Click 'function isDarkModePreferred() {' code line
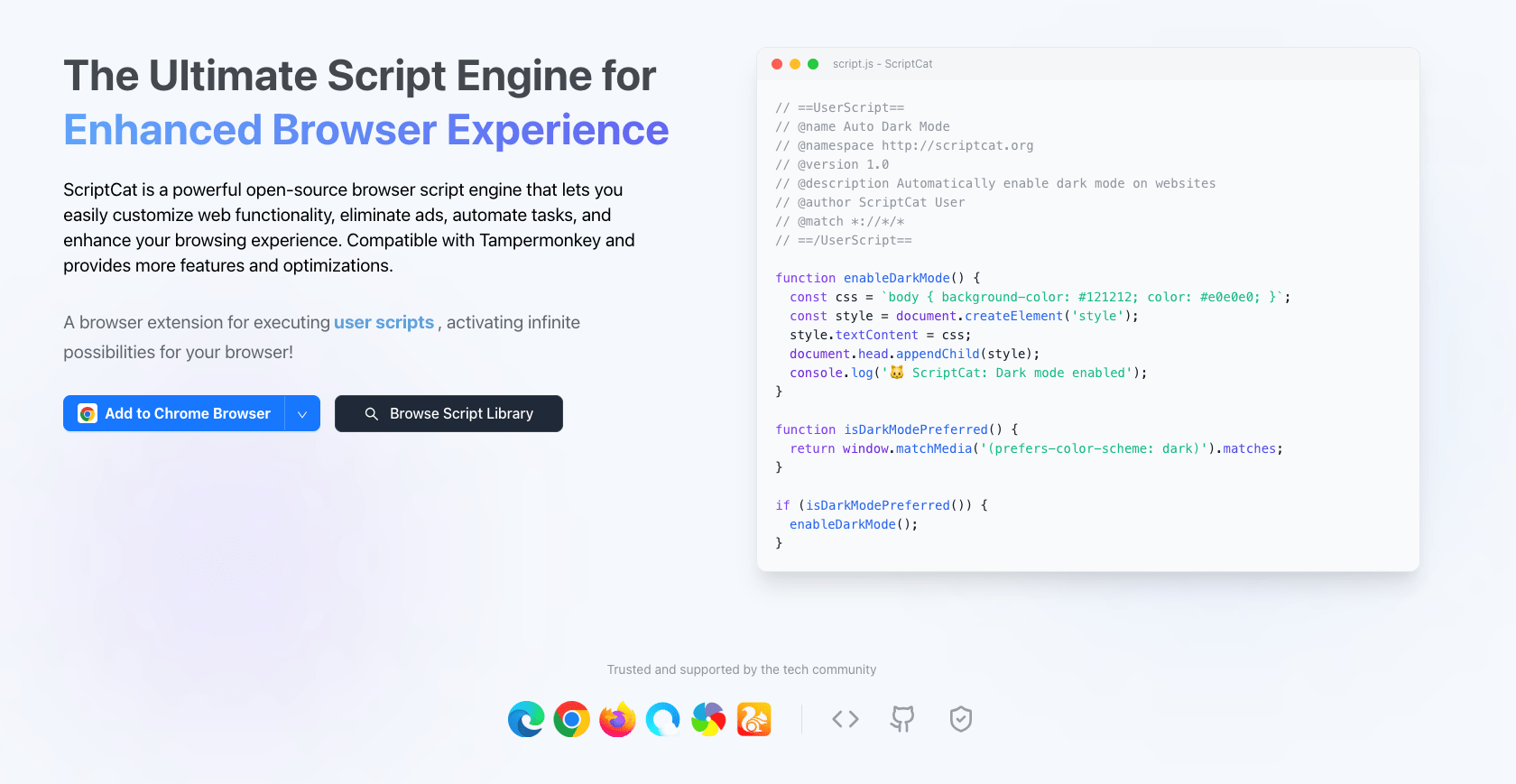 (897, 429)
